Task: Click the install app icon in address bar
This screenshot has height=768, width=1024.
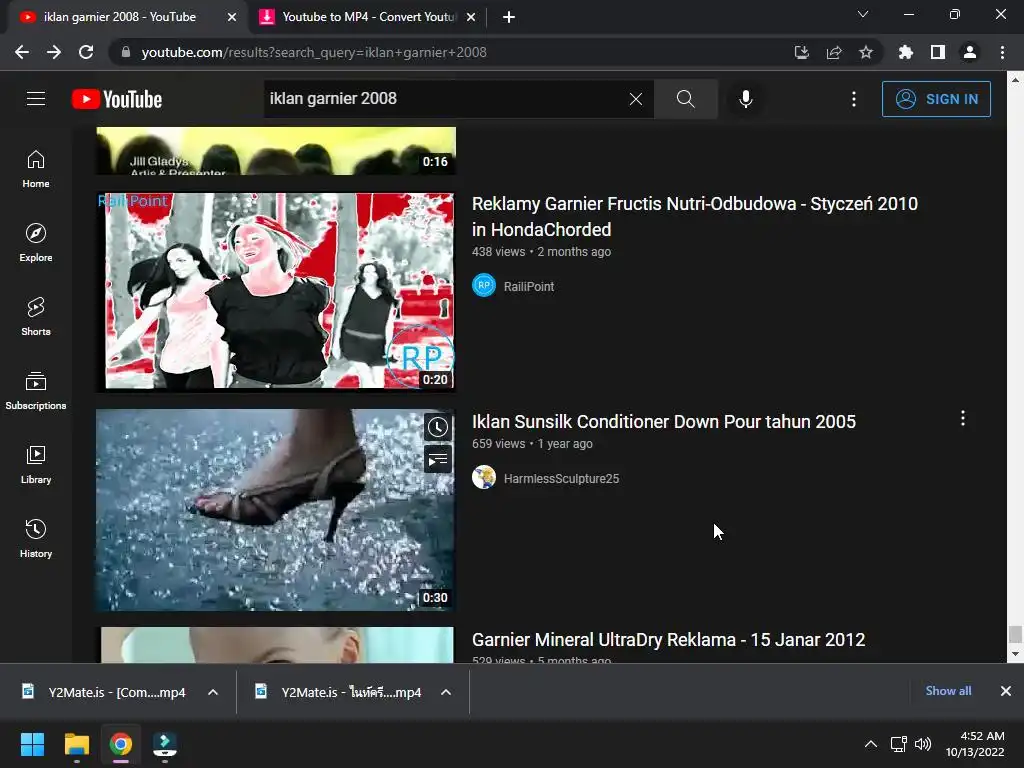Action: tap(802, 52)
